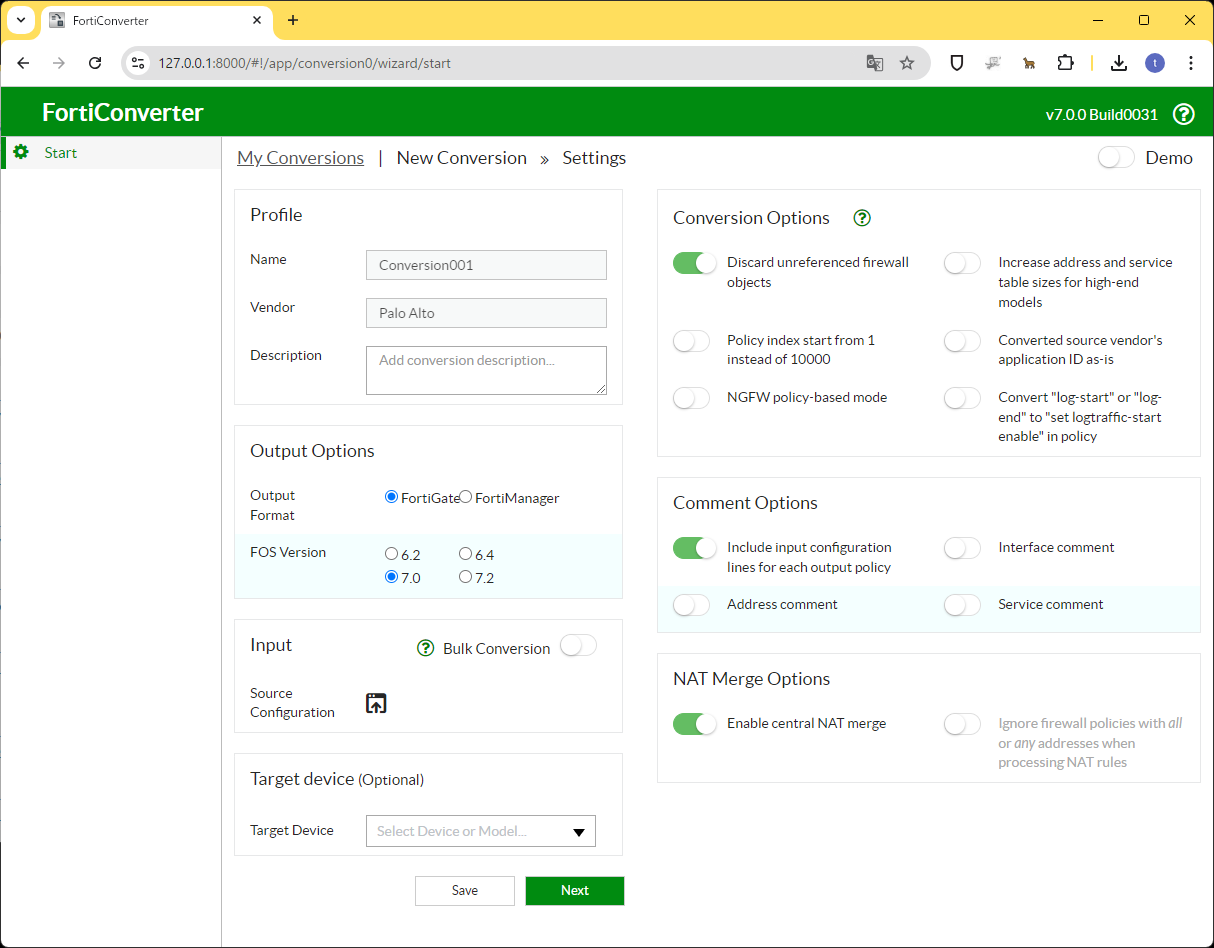Select FortiGate output format
The height and width of the screenshot is (948, 1214).
click(x=391, y=497)
